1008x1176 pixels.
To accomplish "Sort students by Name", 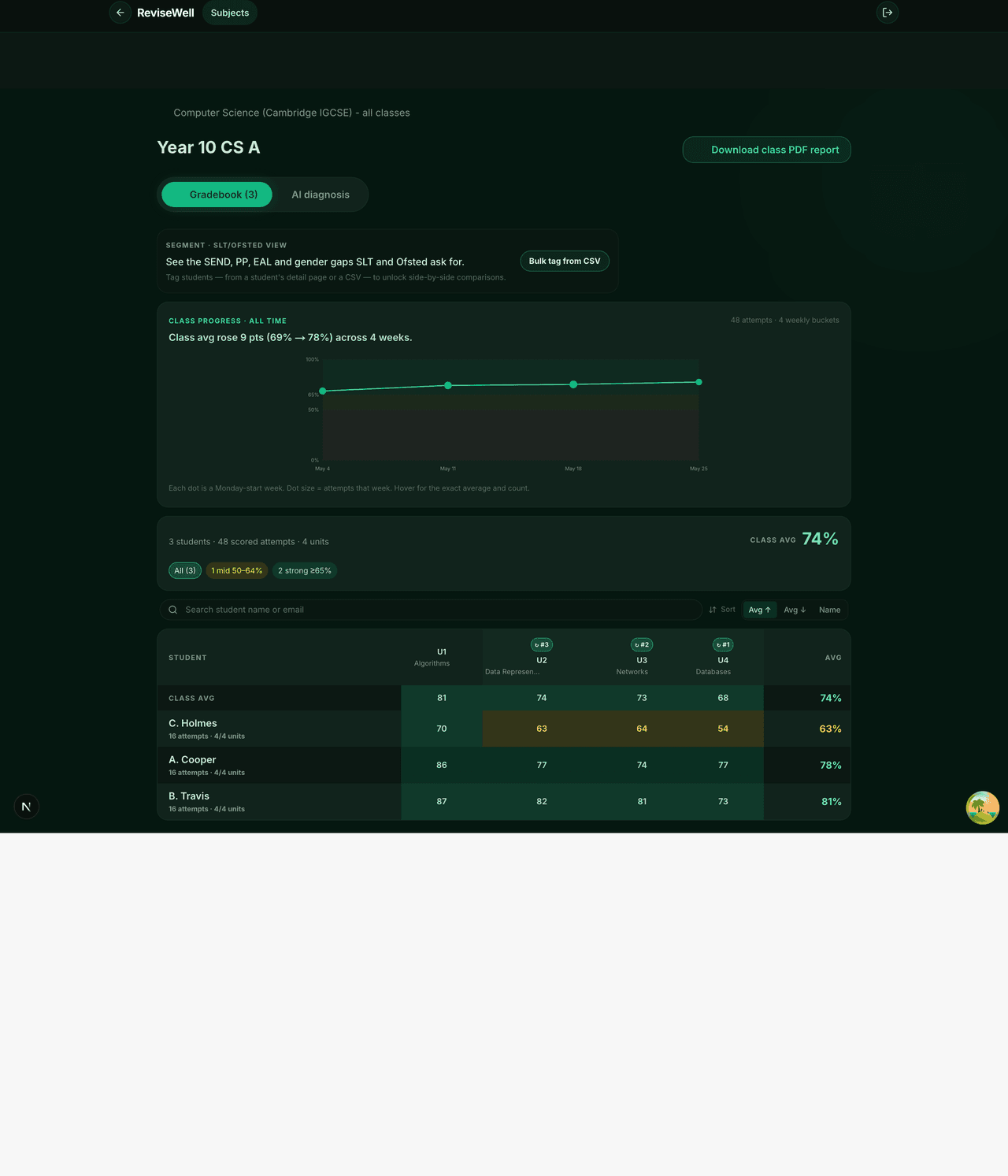I will click(829, 610).
